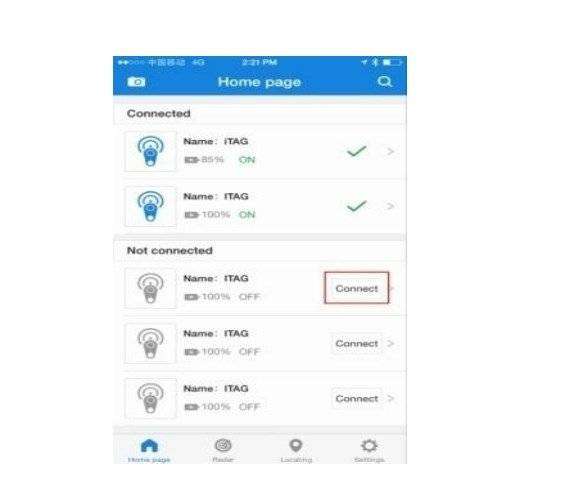Tap the middle not-connected iTAG icon
The height and width of the screenshot is (486, 572).
(x=150, y=343)
